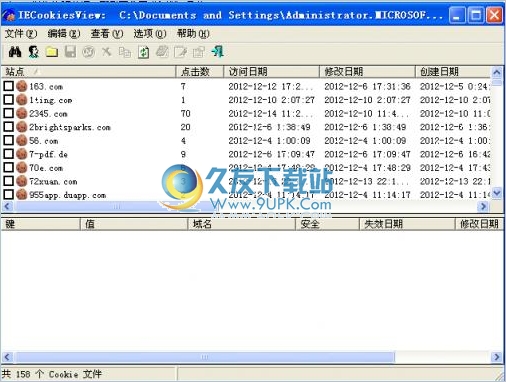Viewport: 506px width, 382px height.
Task: Click upper list scroll right arrow
Action: pos(483,207)
